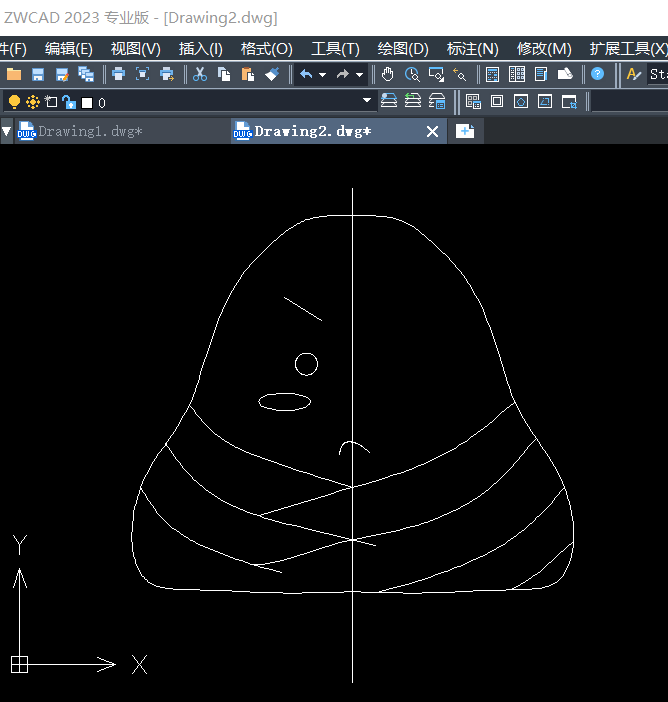Cut selection with scissors icon
668x702 pixels.
pos(200,74)
